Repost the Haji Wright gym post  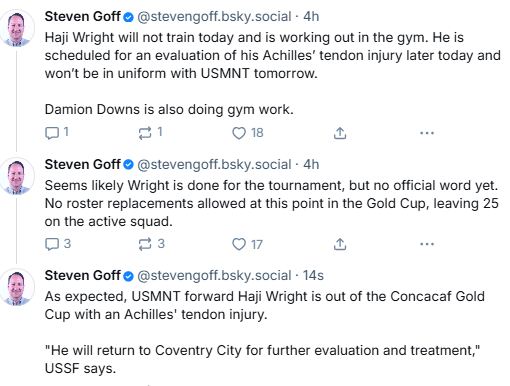coord(150,133)
